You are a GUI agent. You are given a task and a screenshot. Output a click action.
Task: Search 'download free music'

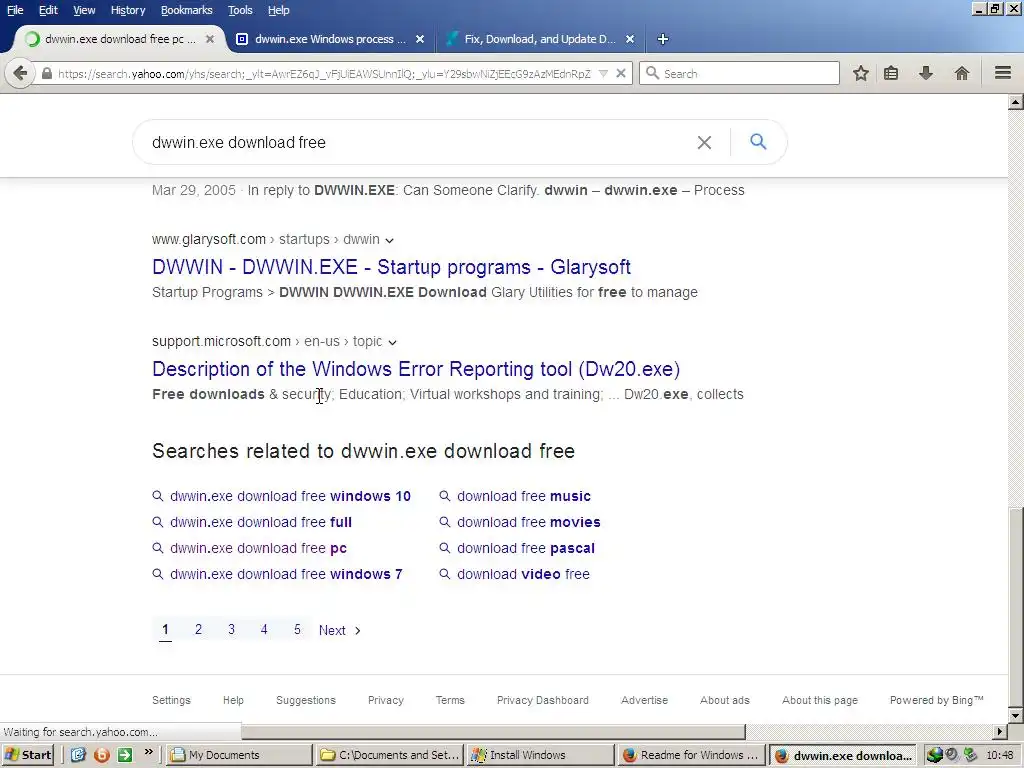[x=524, y=496]
